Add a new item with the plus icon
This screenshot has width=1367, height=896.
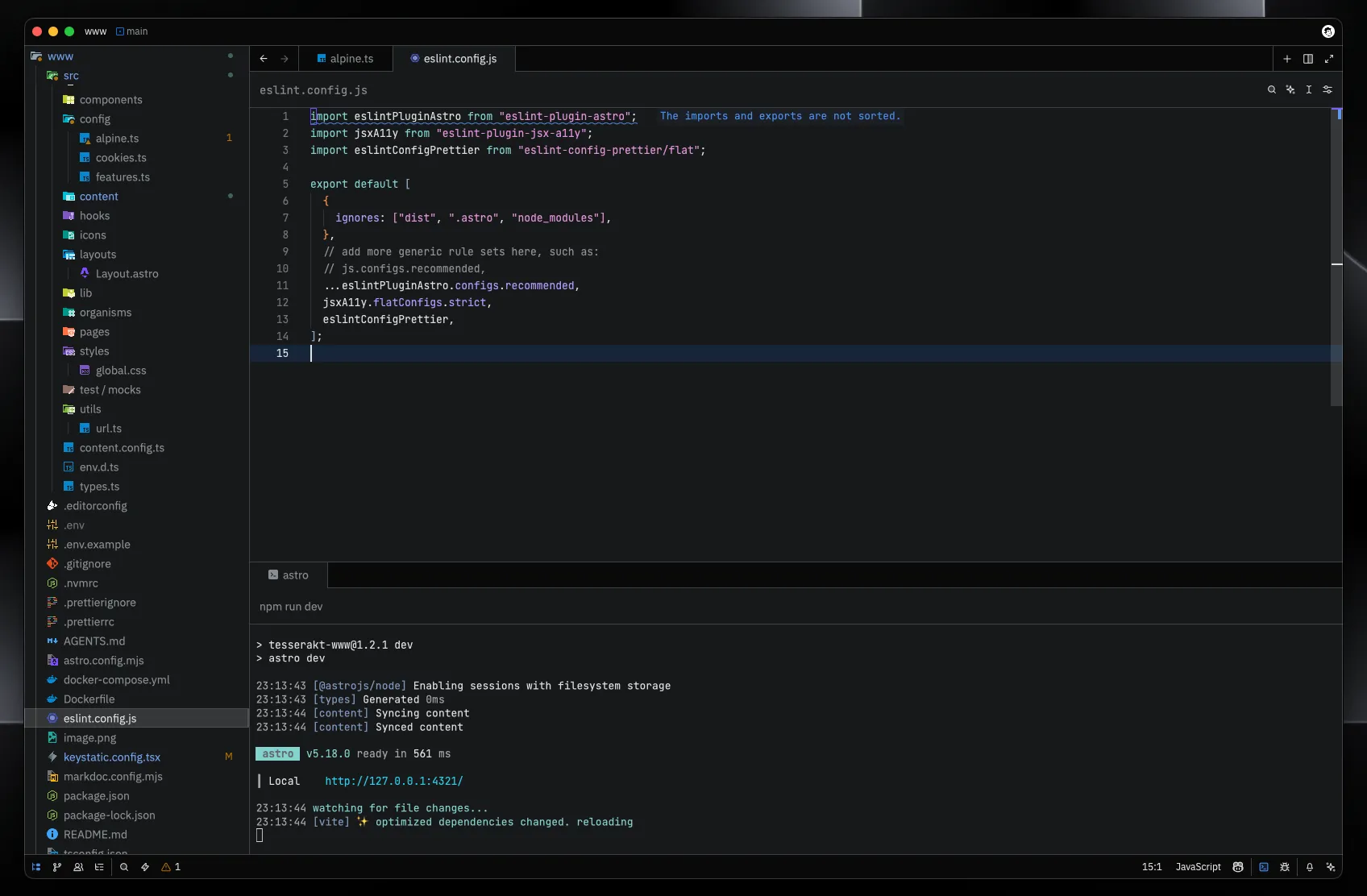coord(1287,59)
